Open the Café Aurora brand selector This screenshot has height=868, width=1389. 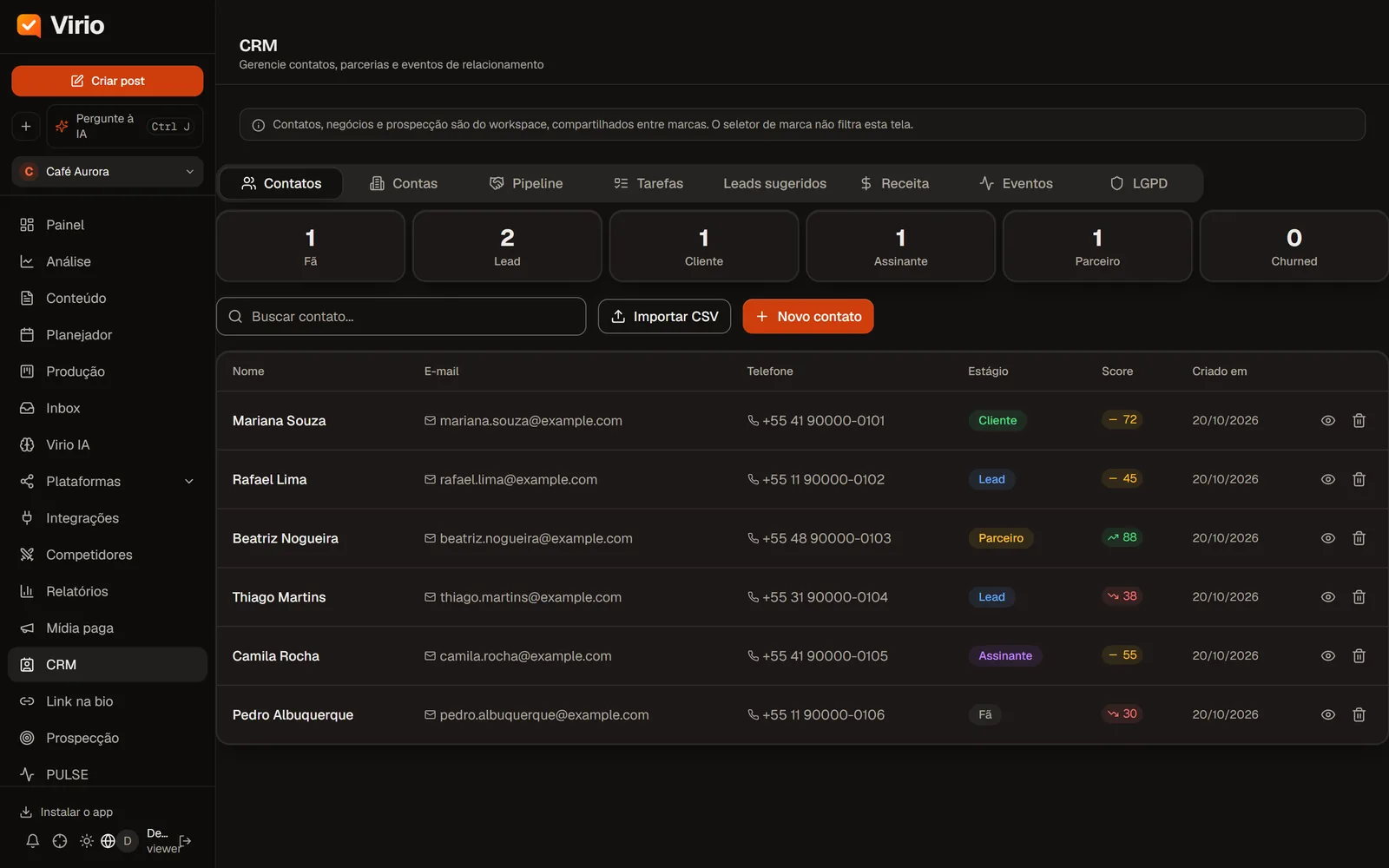click(x=108, y=172)
